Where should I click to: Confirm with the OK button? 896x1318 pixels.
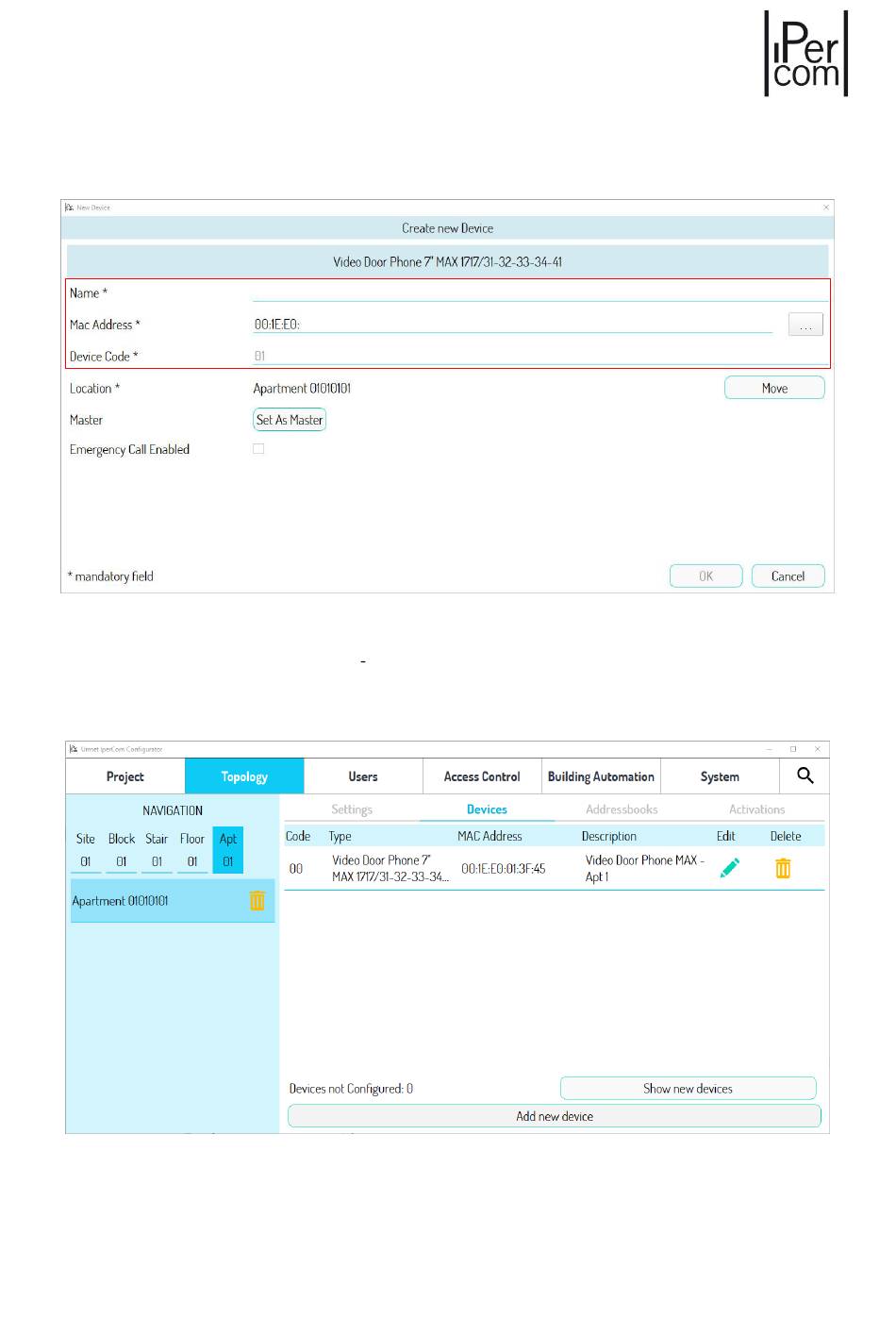click(x=706, y=576)
